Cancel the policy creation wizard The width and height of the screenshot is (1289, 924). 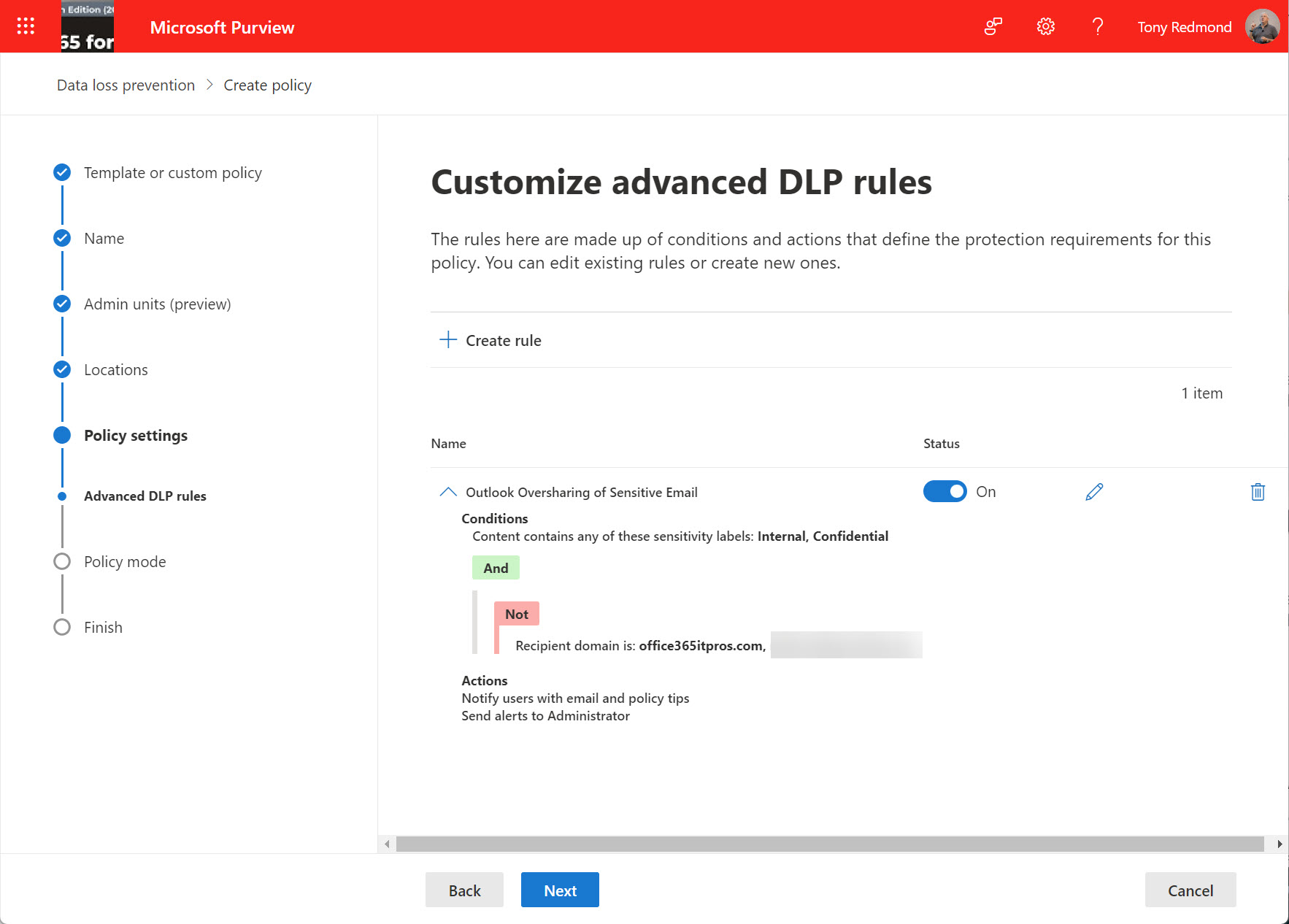(x=1190, y=890)
